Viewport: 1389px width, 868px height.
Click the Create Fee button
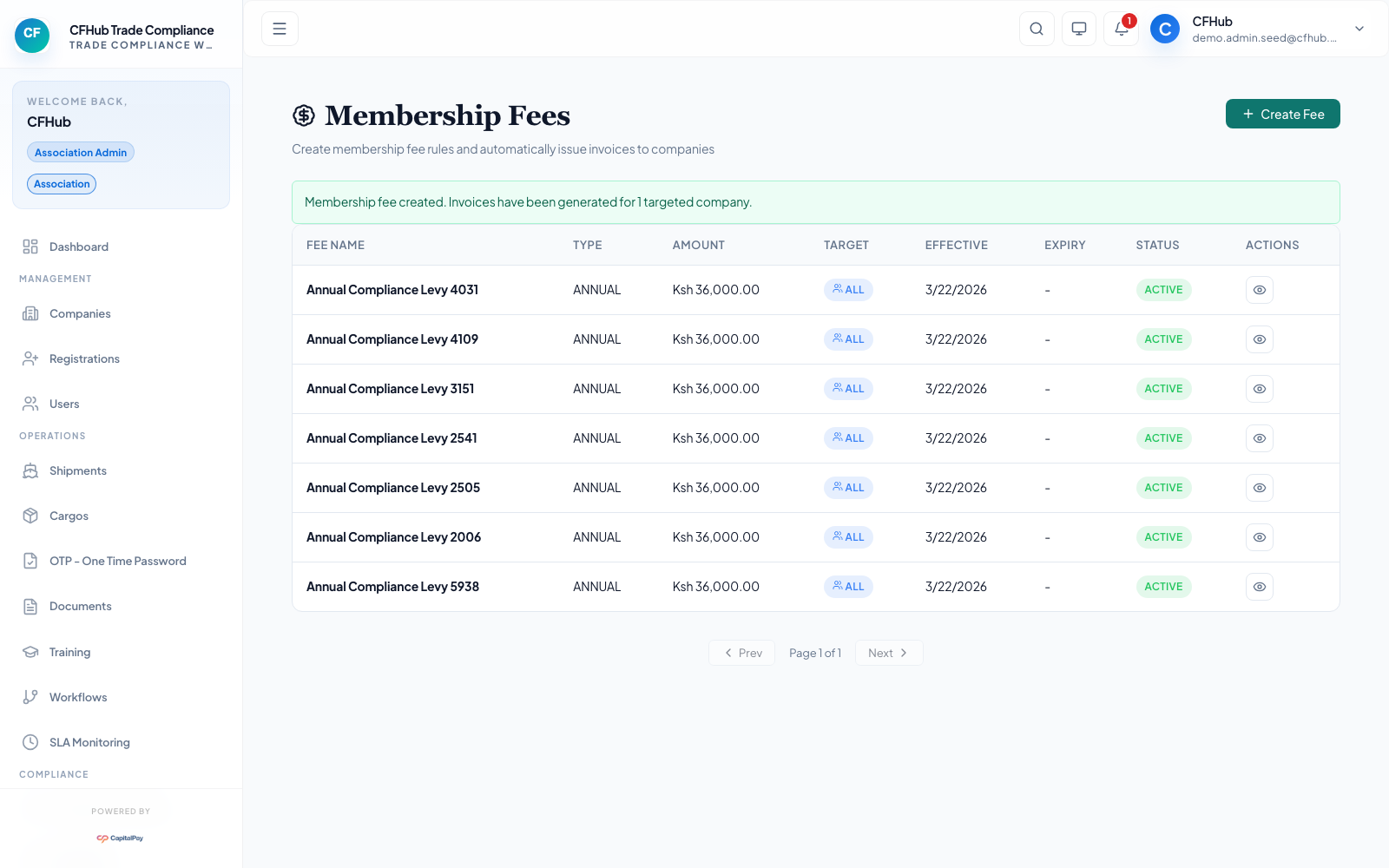(x=1282, y=114)
